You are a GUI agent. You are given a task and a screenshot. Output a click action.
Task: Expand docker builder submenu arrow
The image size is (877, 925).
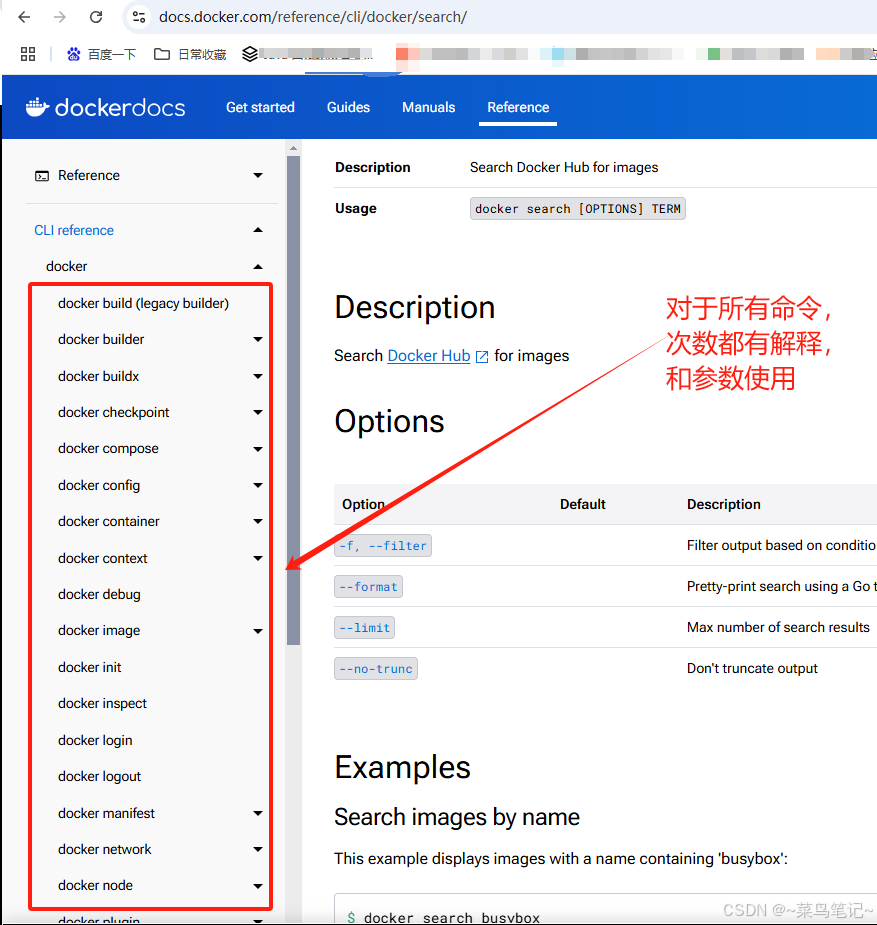(258, 339)
